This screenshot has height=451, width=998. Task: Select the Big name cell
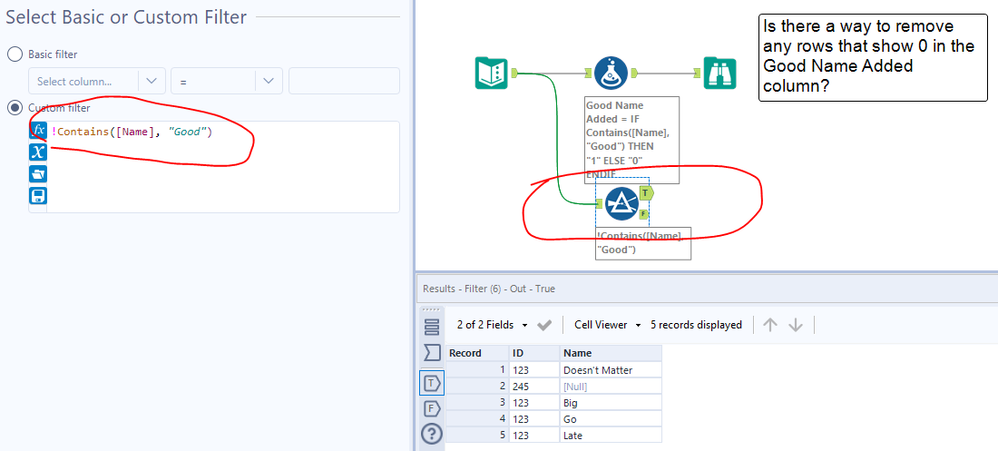[x=611, y=403]
